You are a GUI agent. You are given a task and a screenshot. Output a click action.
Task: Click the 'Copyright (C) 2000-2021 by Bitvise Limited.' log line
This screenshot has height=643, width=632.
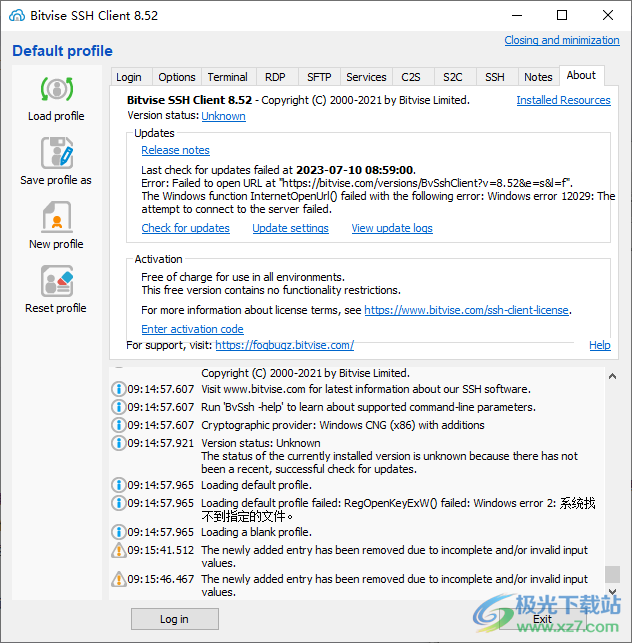click(306, 373)
